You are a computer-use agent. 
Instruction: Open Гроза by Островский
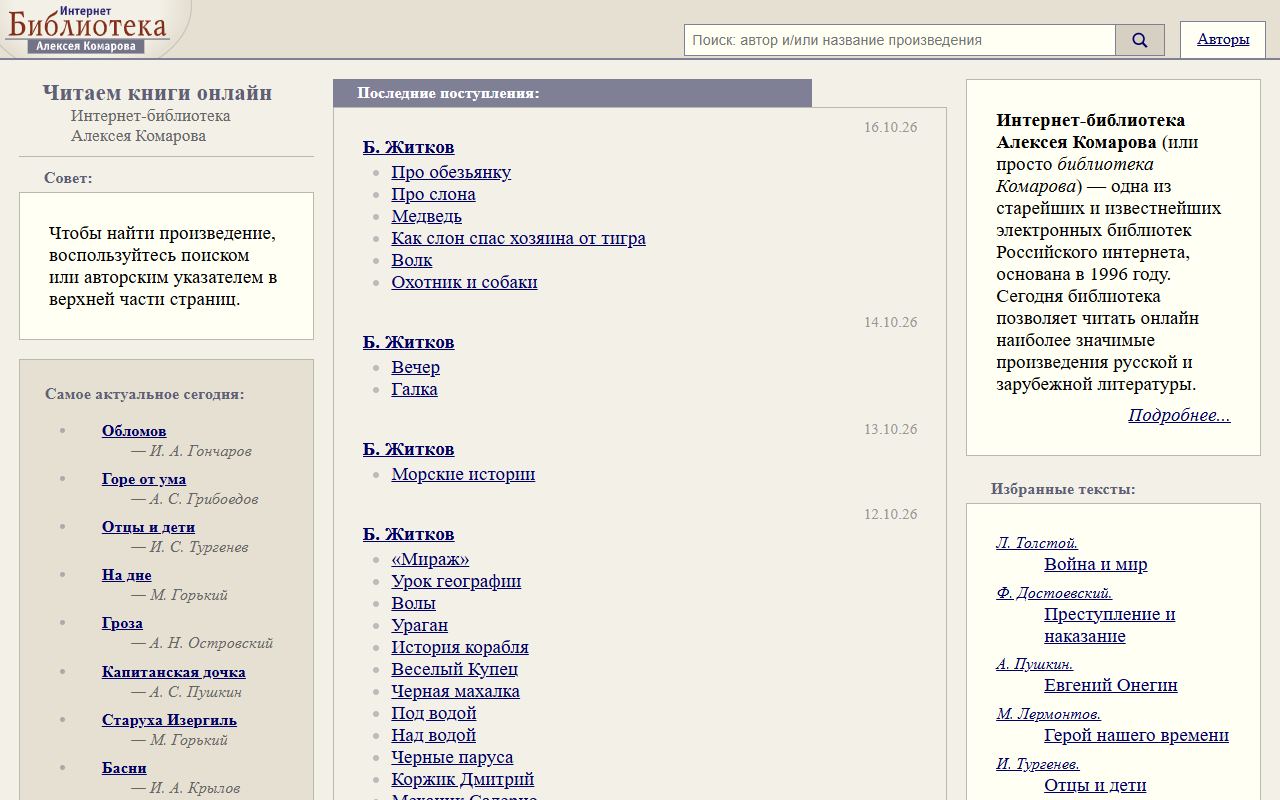tap(122, 623)
